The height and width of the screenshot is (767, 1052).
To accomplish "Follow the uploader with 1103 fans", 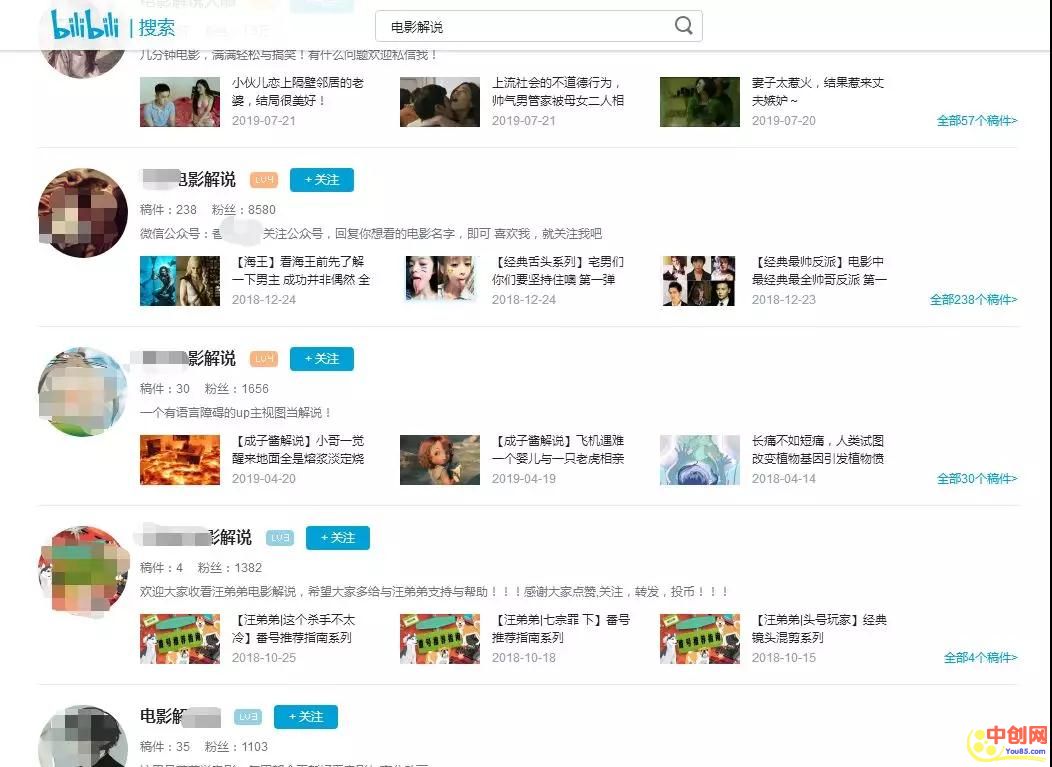I will pyautogui.click(x=305, y=717).
